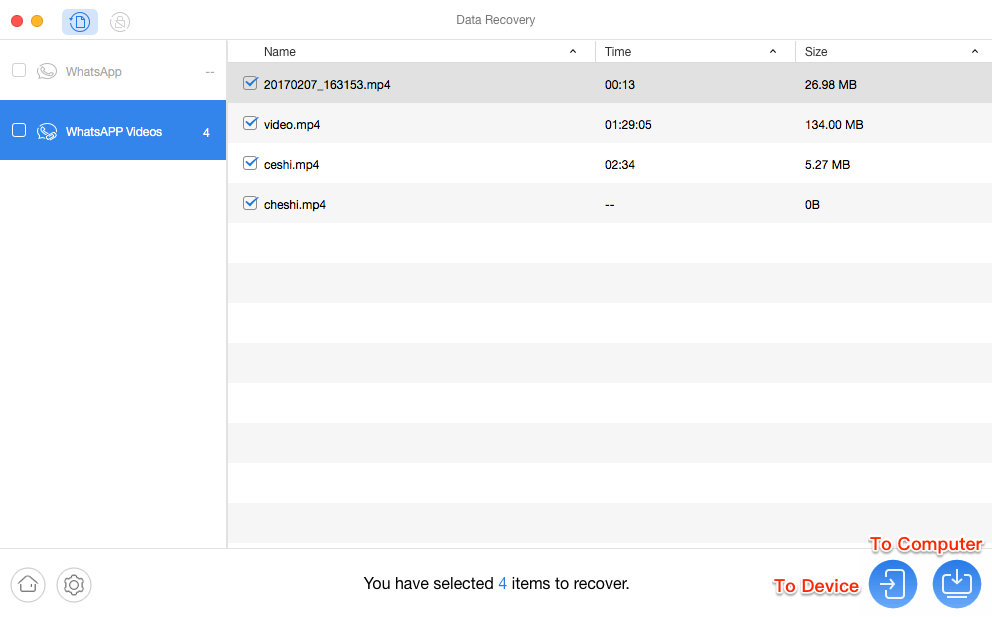The image size is (992, 617).
Task: Sort by Size column arrow
Action: click(x=975, y=51)
